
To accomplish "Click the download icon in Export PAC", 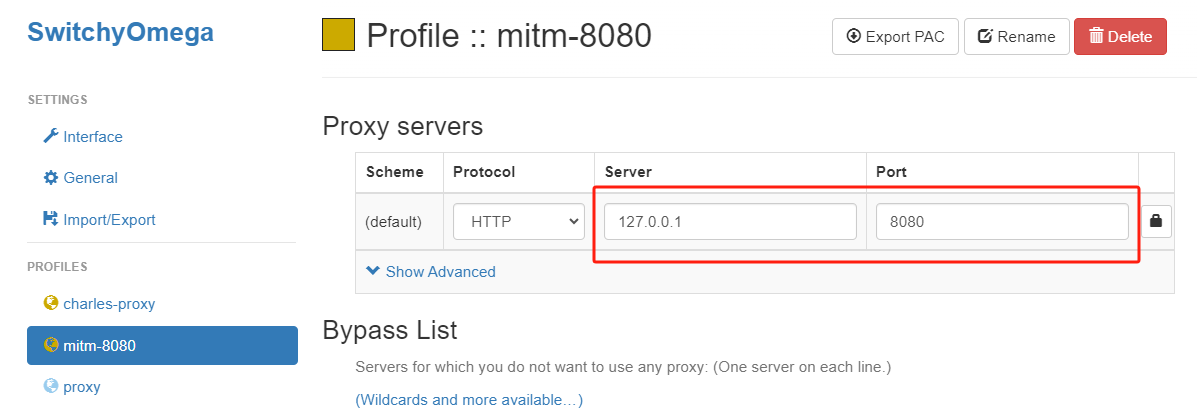I will (853, 36).
